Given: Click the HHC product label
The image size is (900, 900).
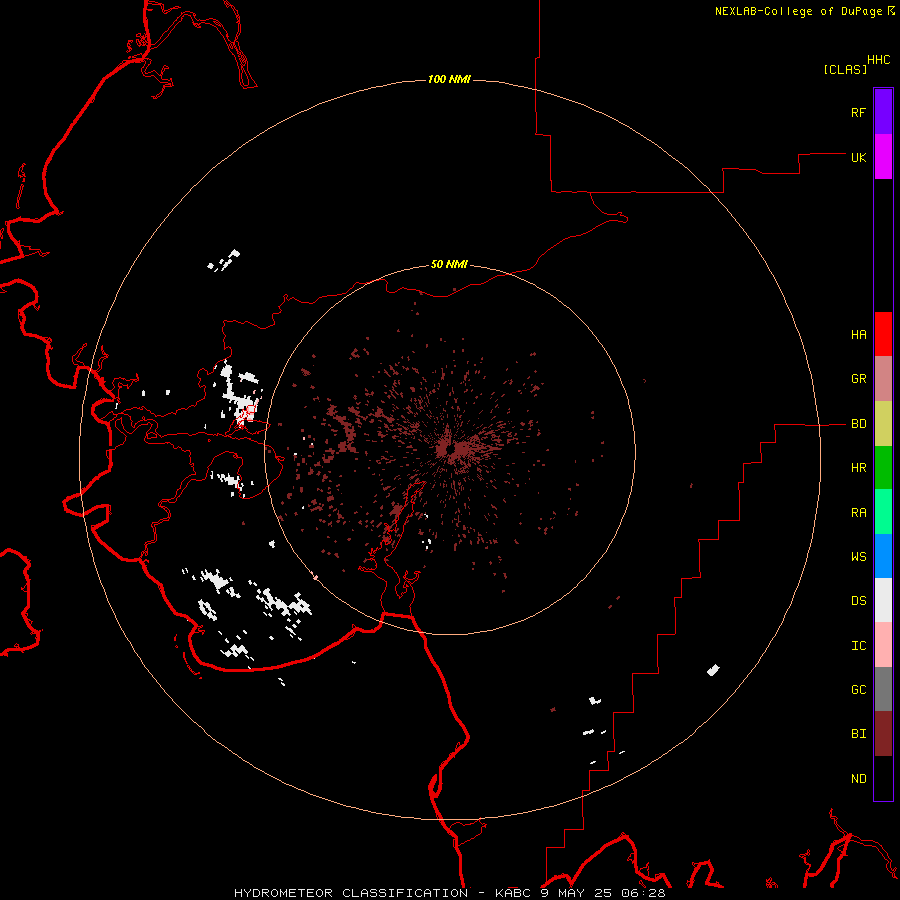Looking at the screenshot, I should (878, 60).
